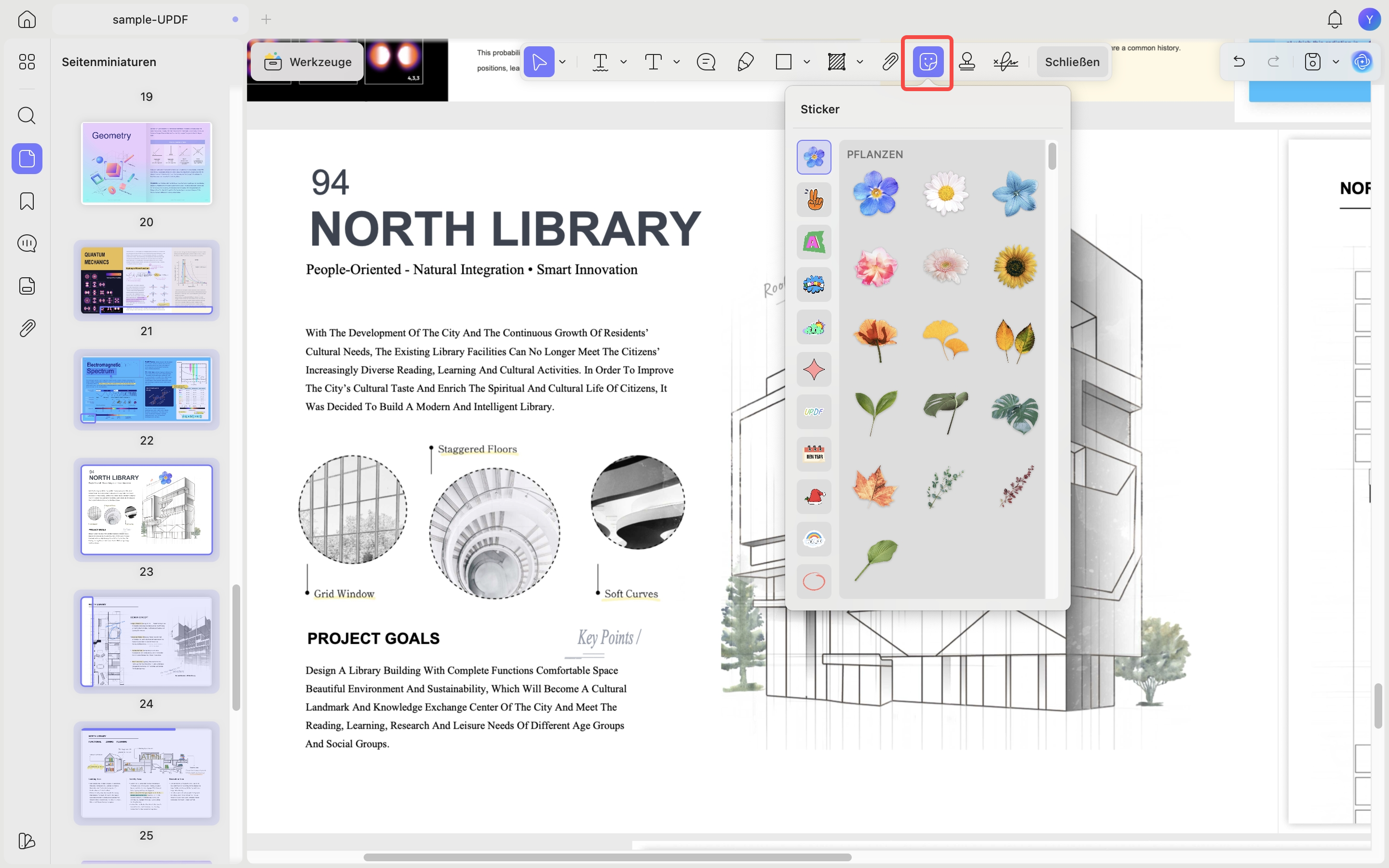Viewport: 1389px width, 868px height.
Task: Click the Comment note tool
Action: point(706,61)
